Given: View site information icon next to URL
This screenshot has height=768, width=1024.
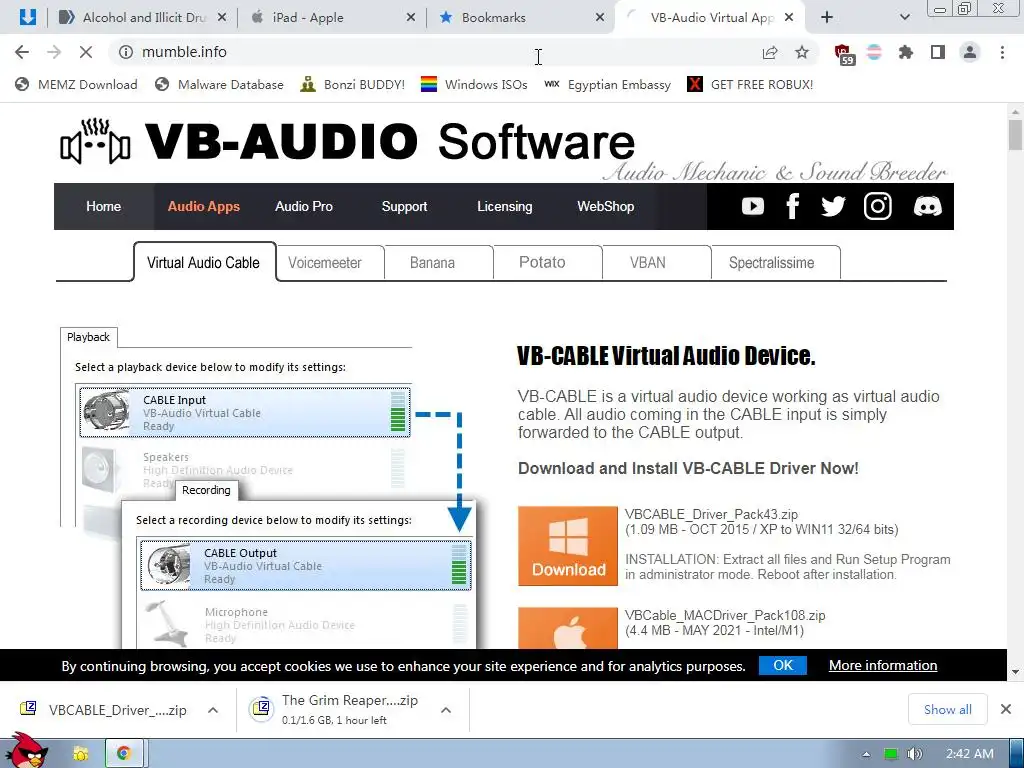Looking at the screenshot, I should point(126,52).
